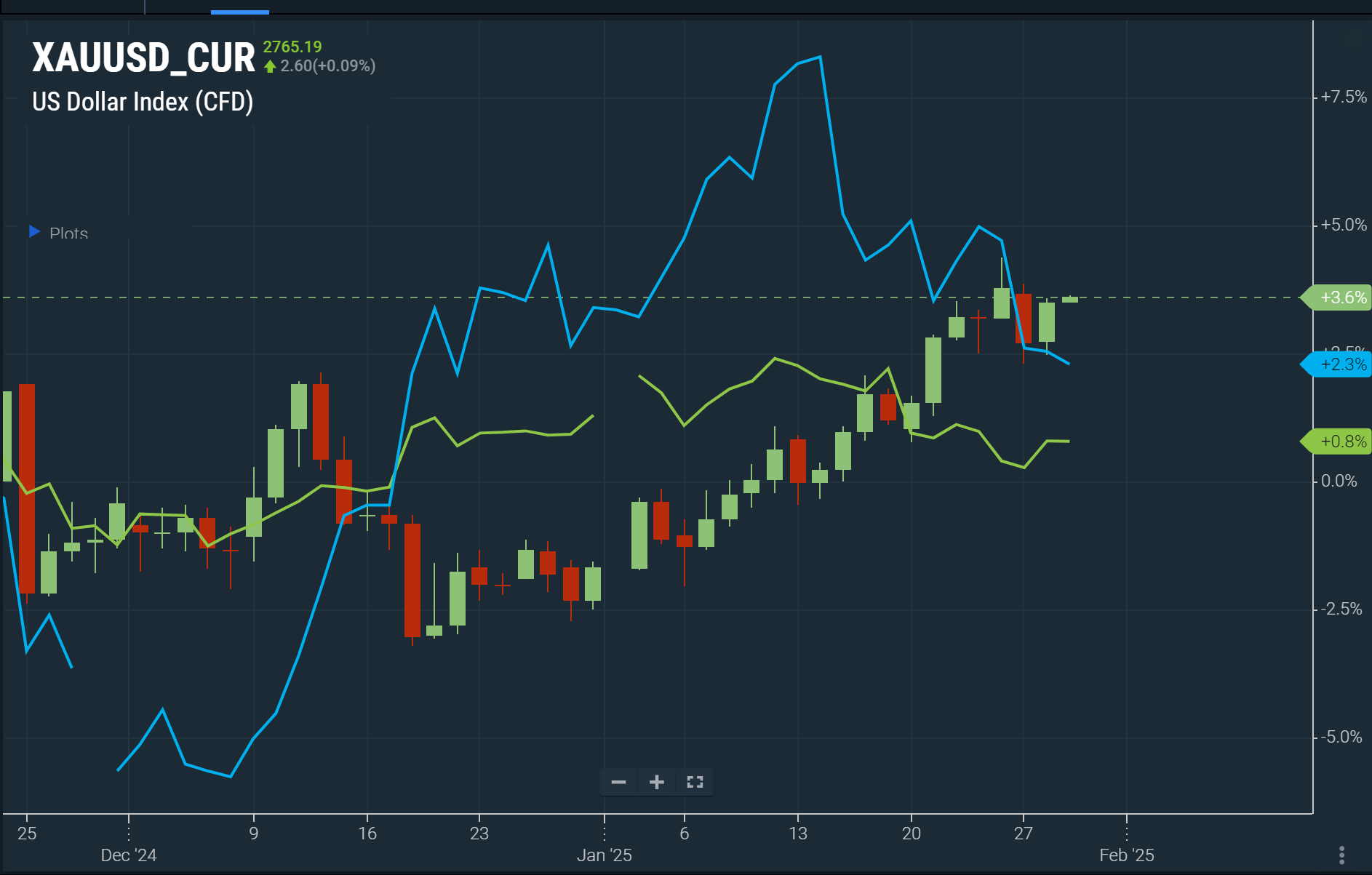Screen dimensions: 1372x875
Task: Click the green up arrow price indicator
Action: [270, 66]
